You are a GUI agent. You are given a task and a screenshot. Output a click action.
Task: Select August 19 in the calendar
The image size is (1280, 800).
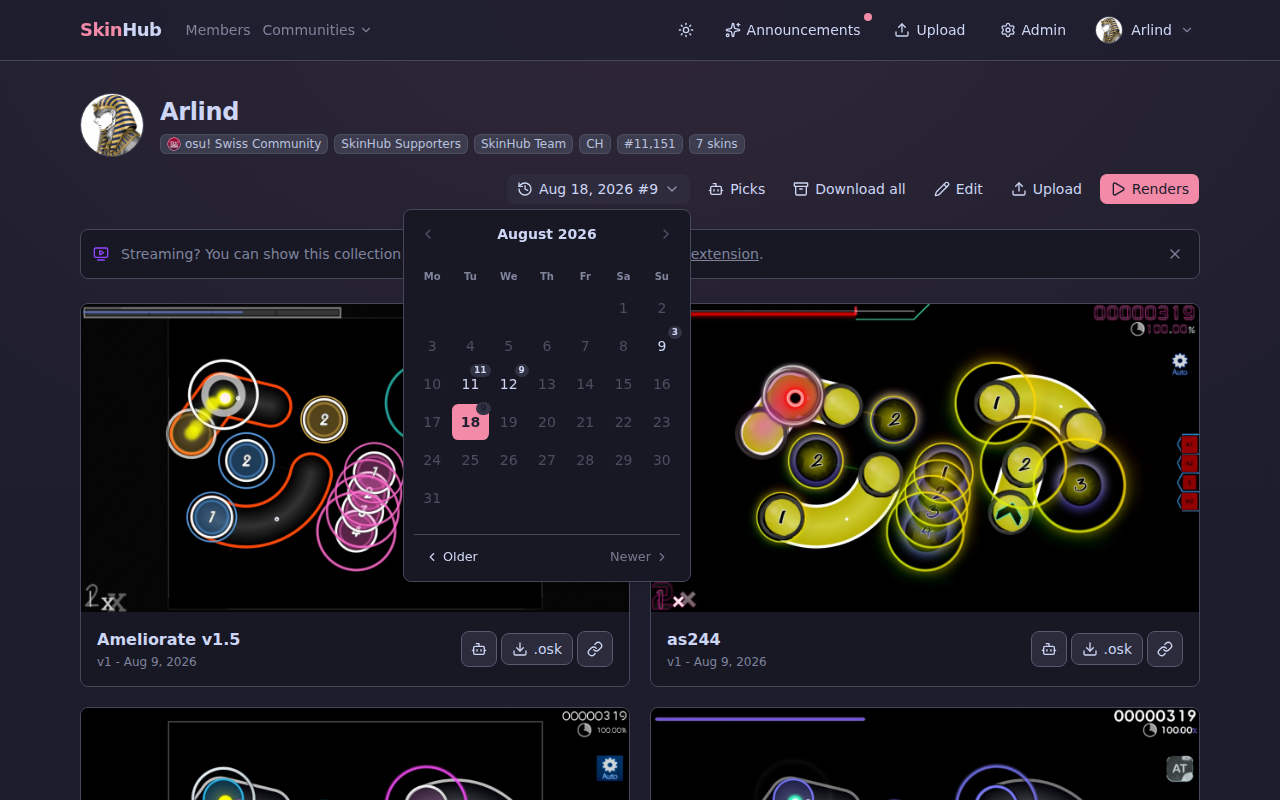[509, 422]
